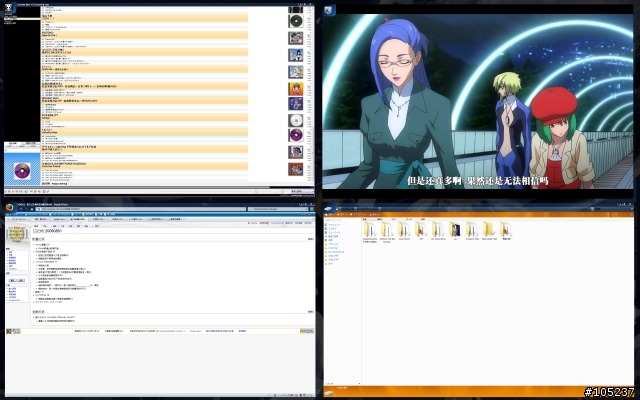Select the small purple disc thumbnail in the album column
This screenshot has height=400, width=640.
click(296, 135)
